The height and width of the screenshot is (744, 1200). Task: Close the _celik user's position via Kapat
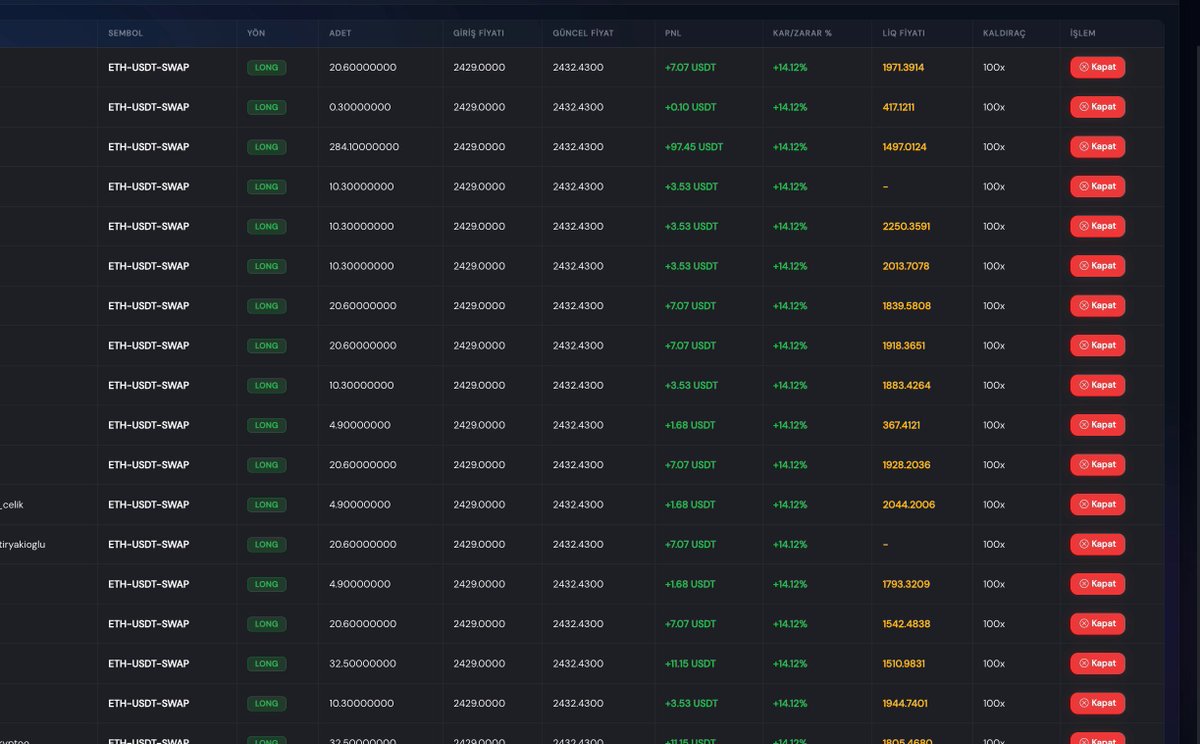coord(1097,504)
